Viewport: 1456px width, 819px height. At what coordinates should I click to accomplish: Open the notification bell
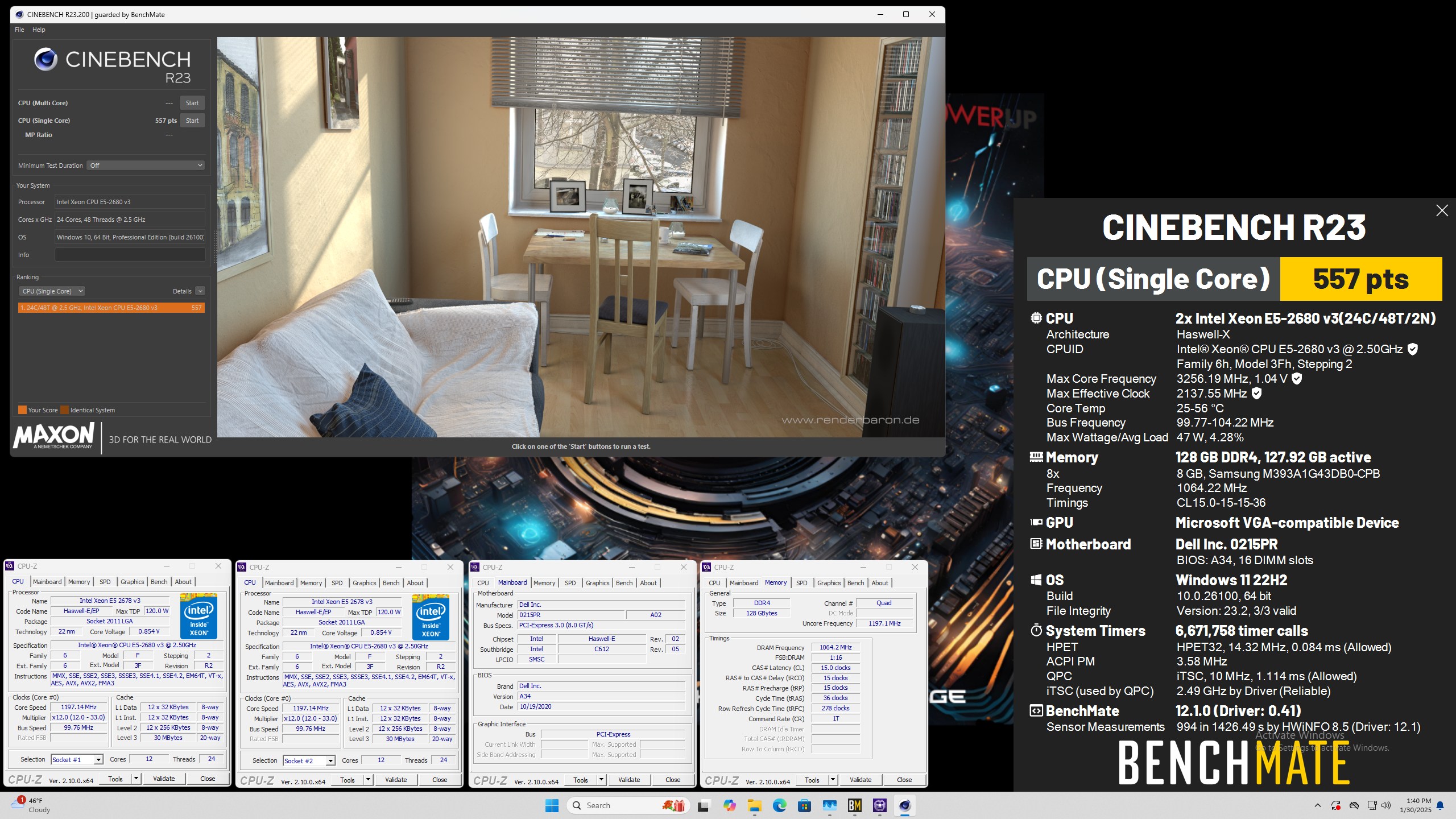(x=1440, y=805)
